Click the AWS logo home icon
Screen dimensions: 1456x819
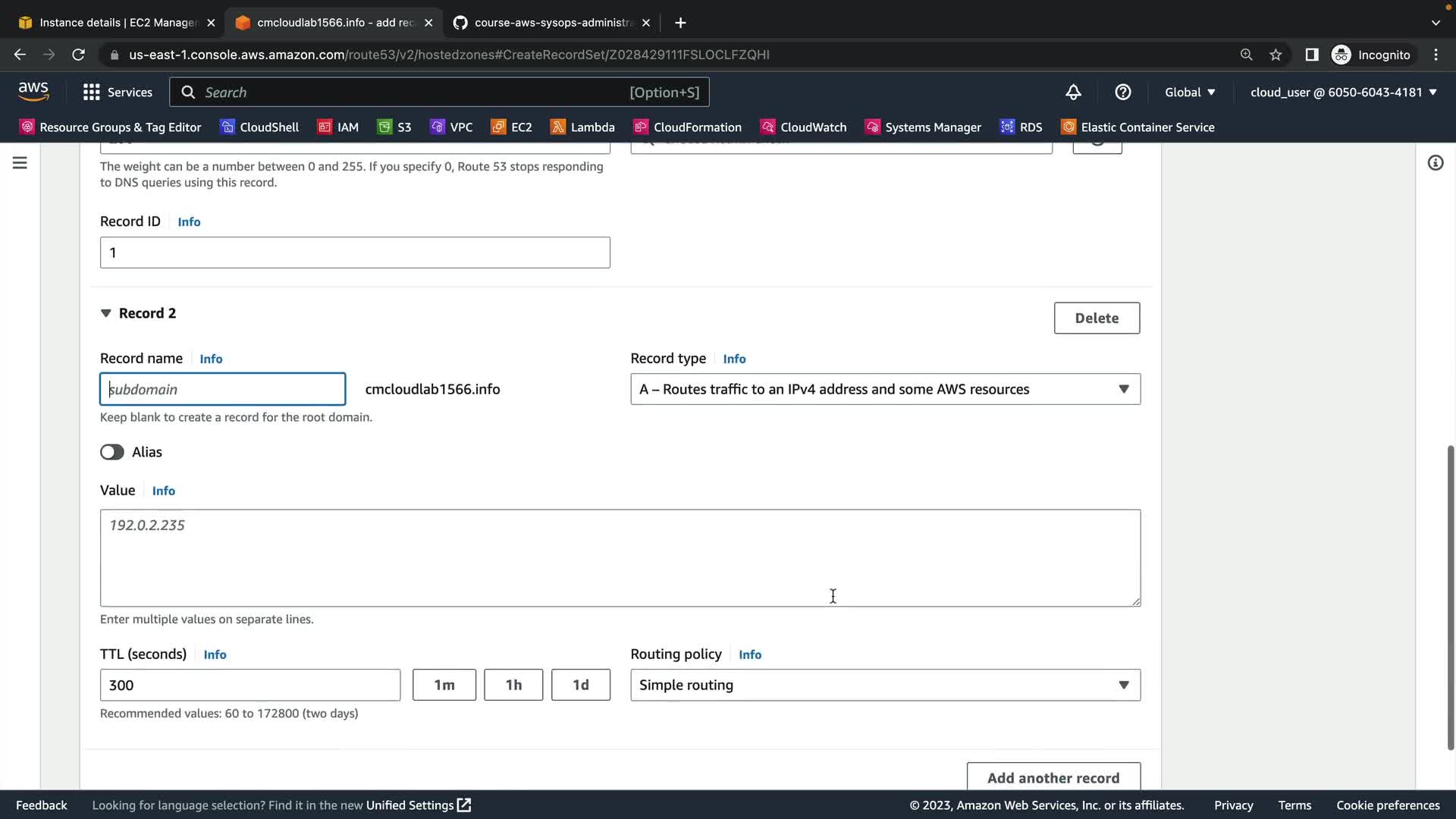(33, 92)
